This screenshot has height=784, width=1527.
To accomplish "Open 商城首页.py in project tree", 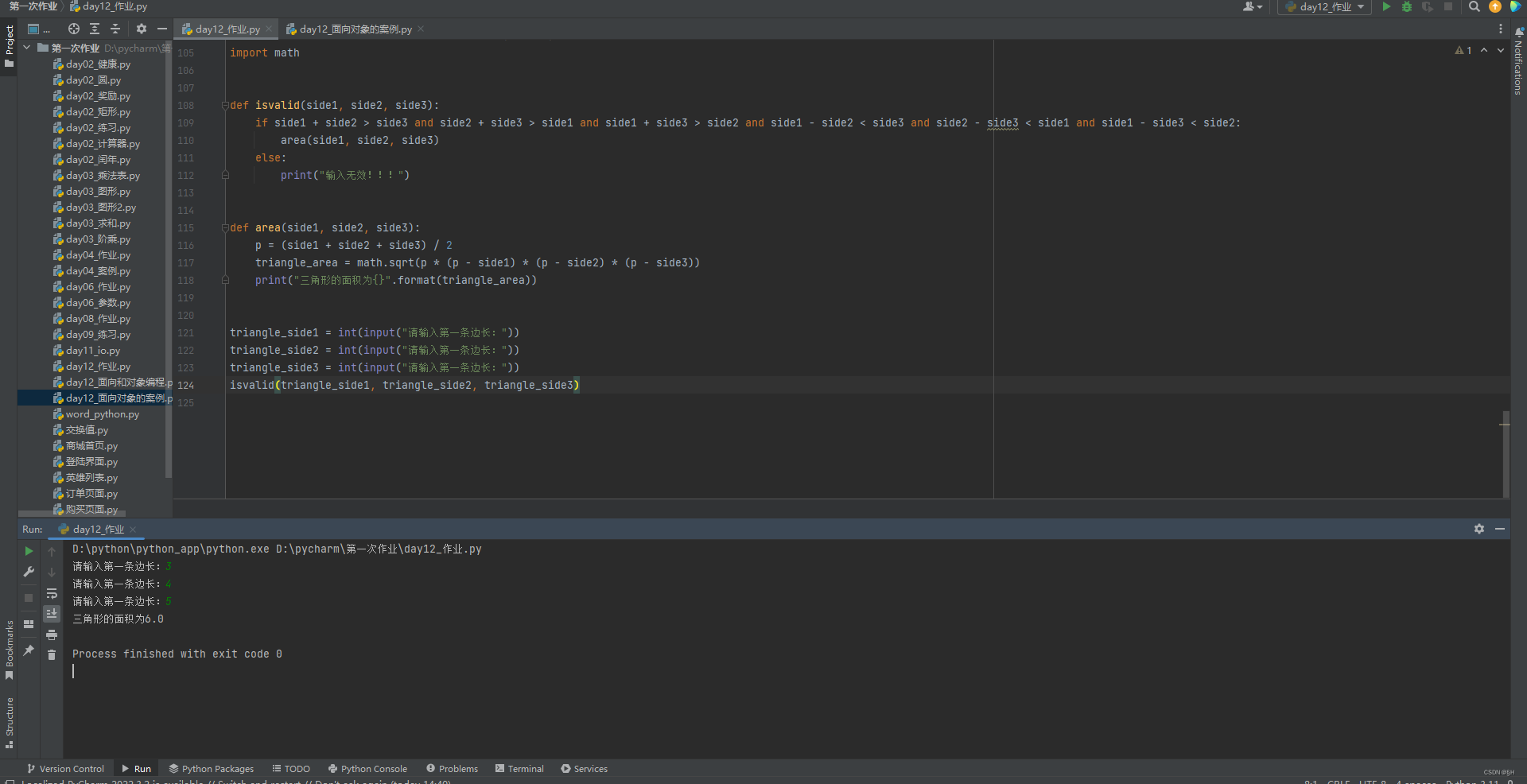I will tap(91, 445).
